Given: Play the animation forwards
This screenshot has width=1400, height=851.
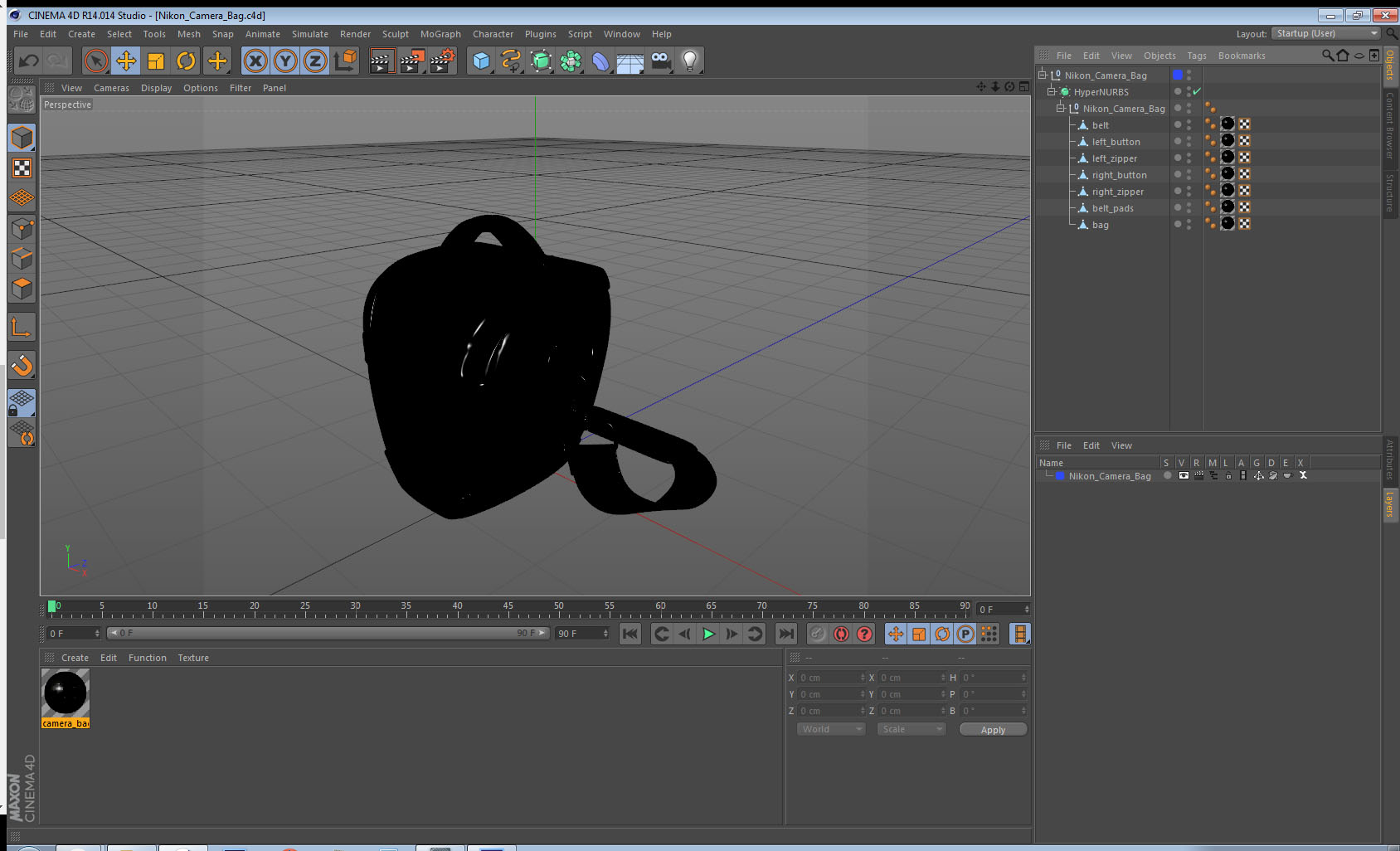Looking at the screenshot, I should pyautogui.click(x=708, y=634).
